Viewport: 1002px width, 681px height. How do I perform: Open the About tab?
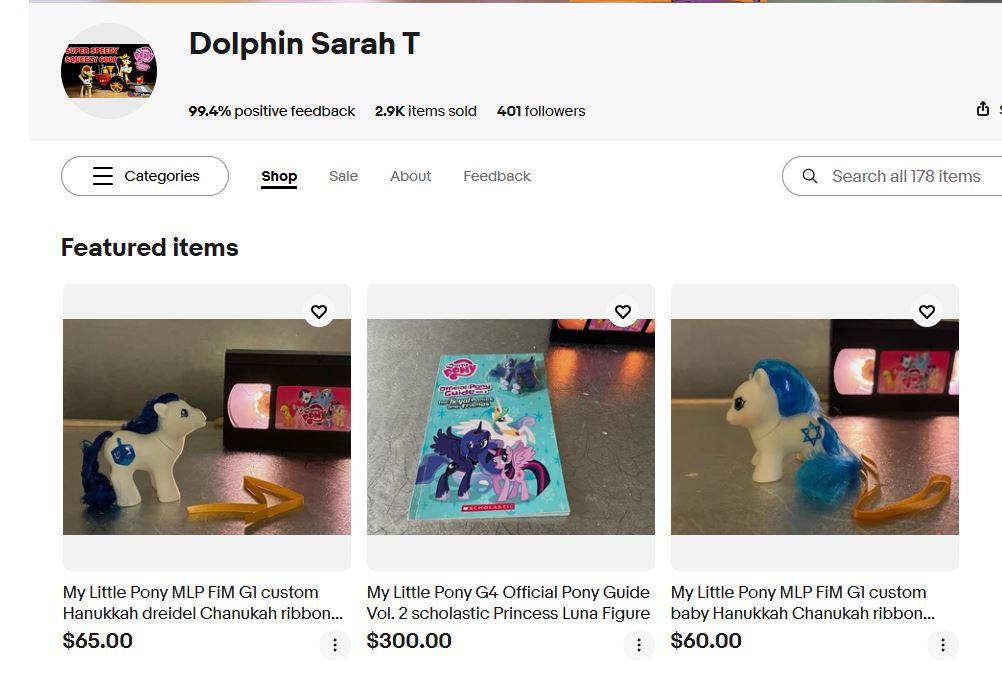(x=411, y=176)
